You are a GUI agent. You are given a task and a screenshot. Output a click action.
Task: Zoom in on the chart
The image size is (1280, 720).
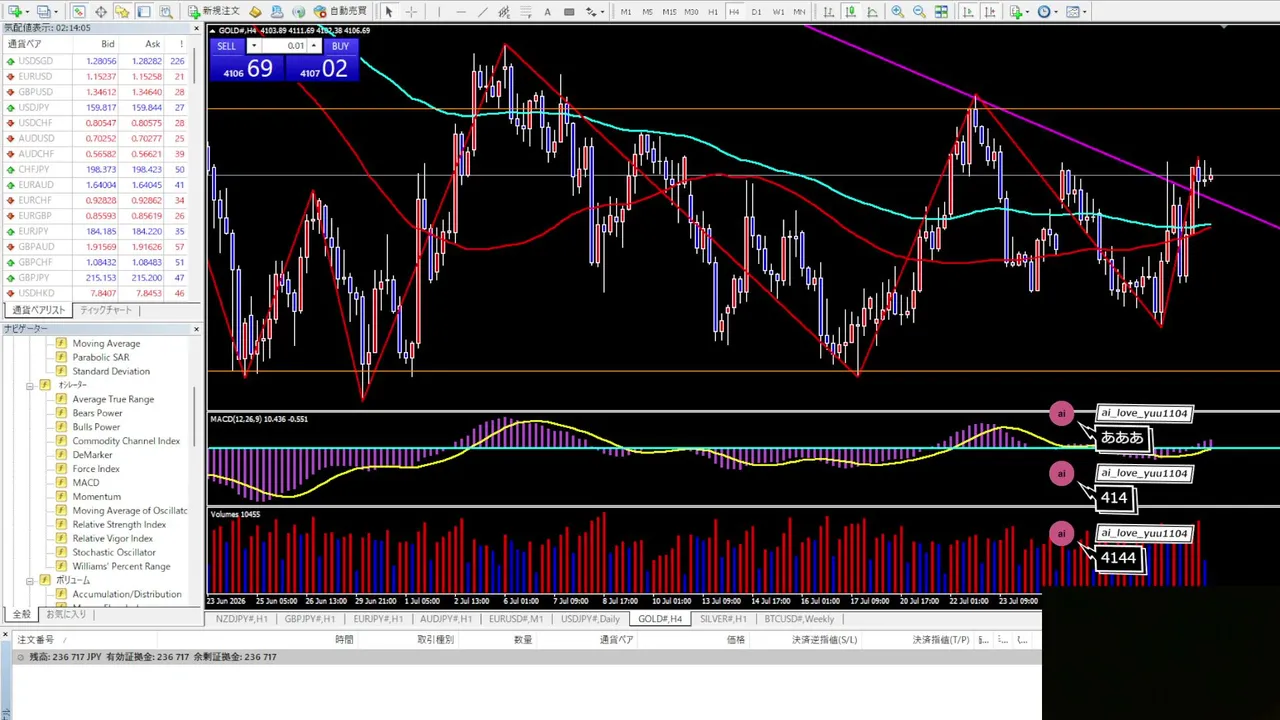pos(897,12)
